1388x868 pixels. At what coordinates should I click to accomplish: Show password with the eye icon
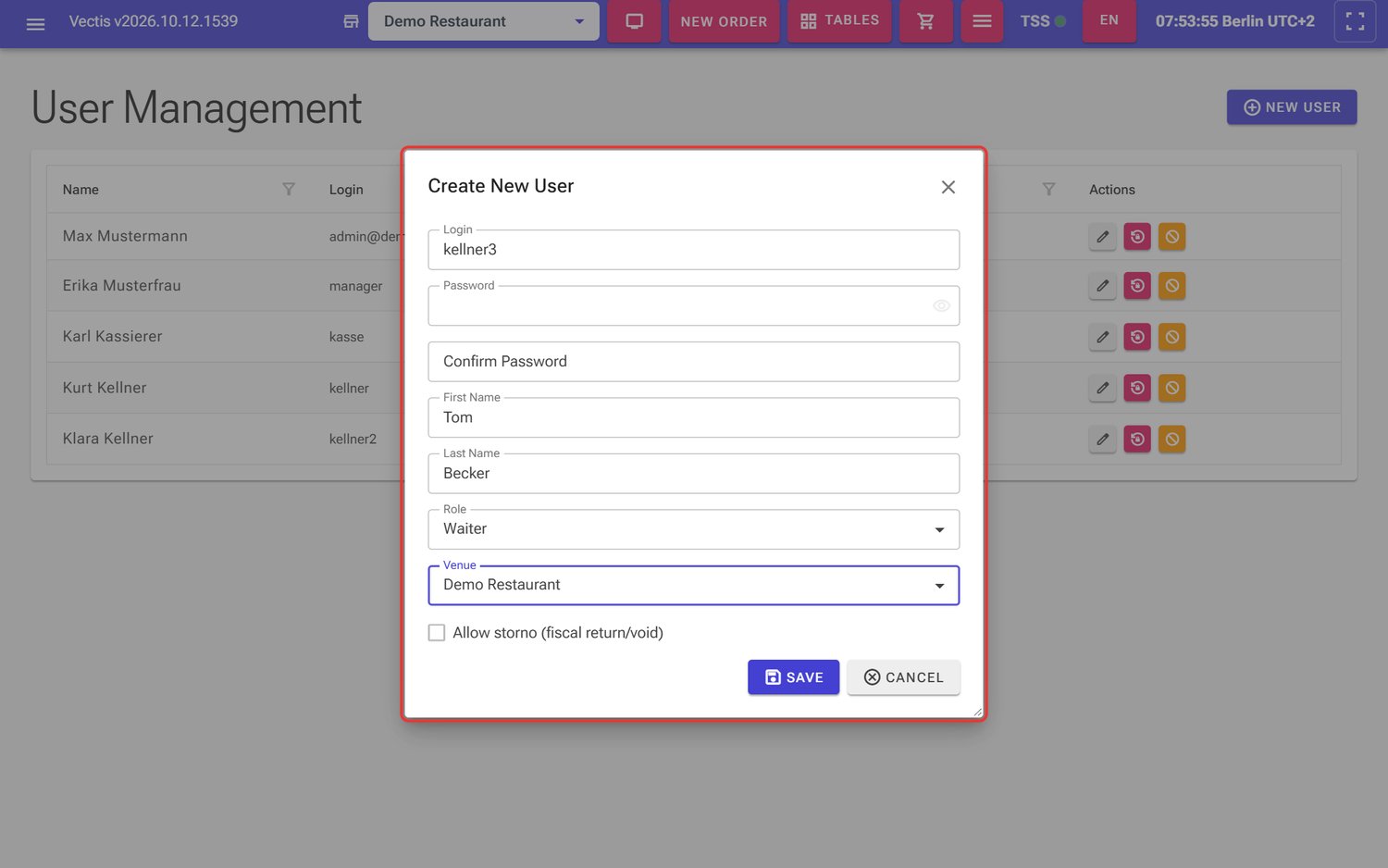coord(941,305)
